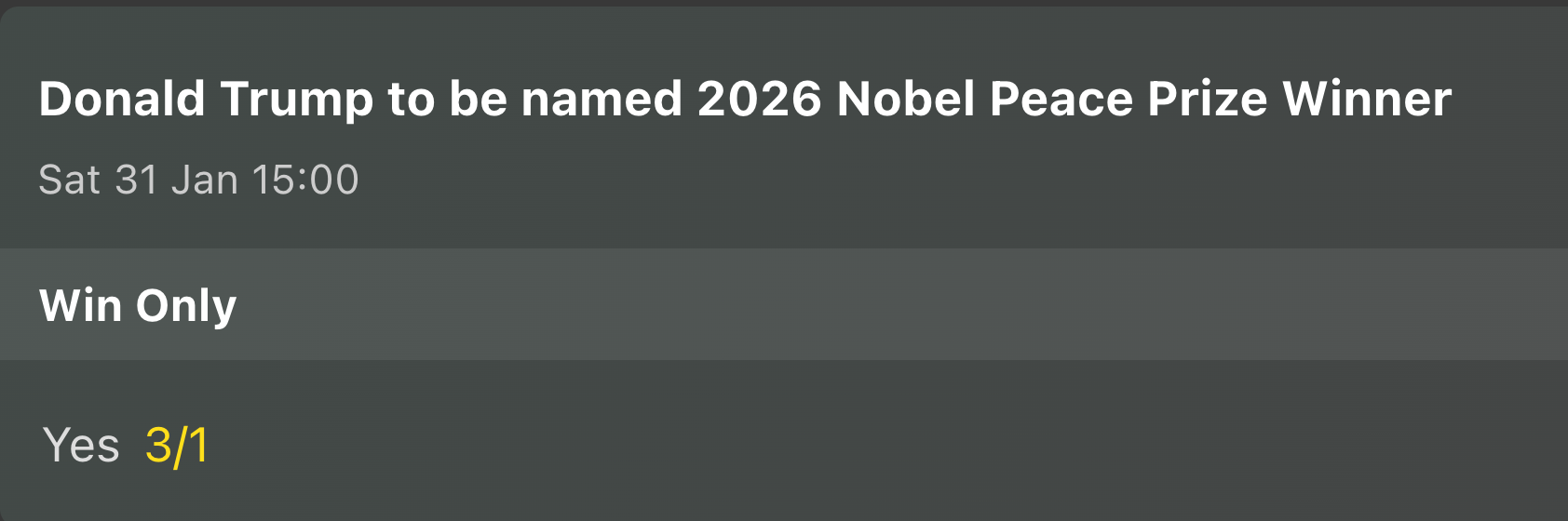
Task: Open the 2026 Nobel Peace Prize event
Action: pyautogui.click(x=745, y=99)
